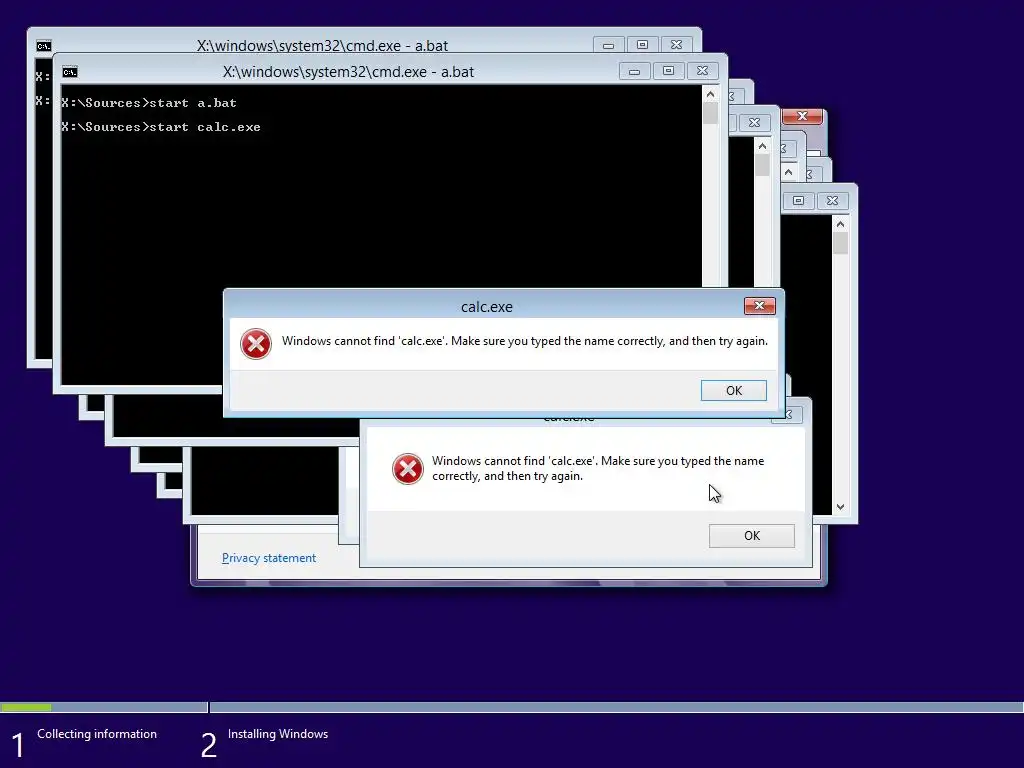Open the system menu icon of the front cmd.exe window
Screen dimensions: 1024x768
[x=70, y=72]
